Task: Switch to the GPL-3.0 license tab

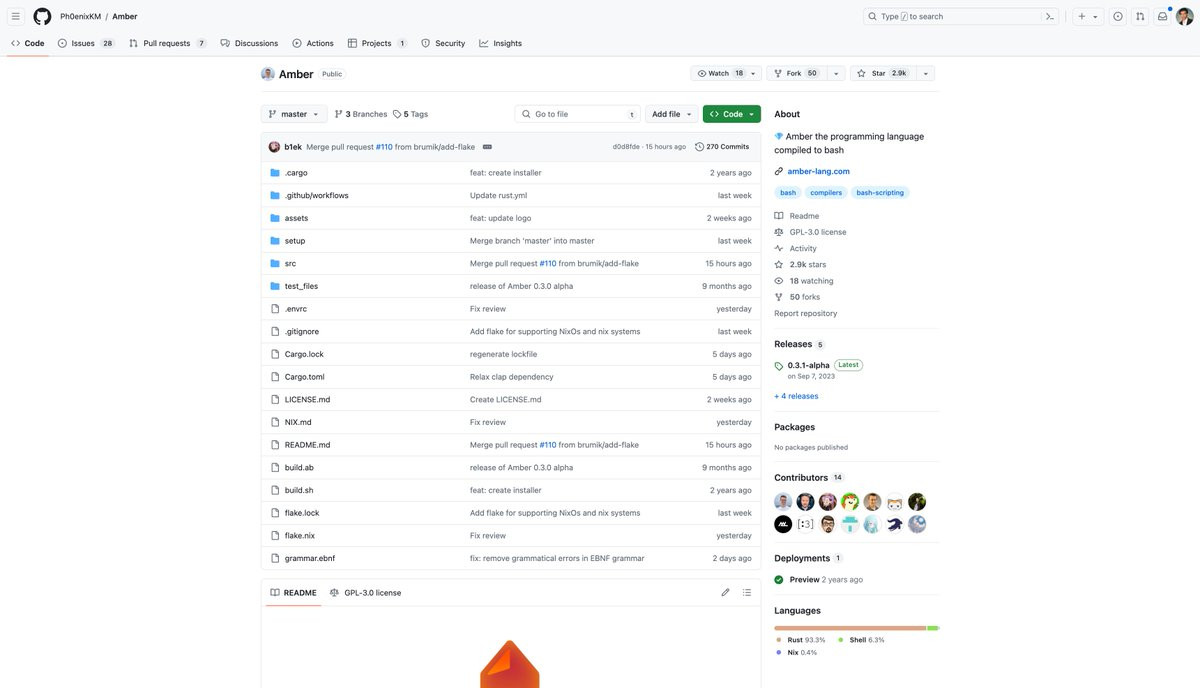Action: coord(365,592)
